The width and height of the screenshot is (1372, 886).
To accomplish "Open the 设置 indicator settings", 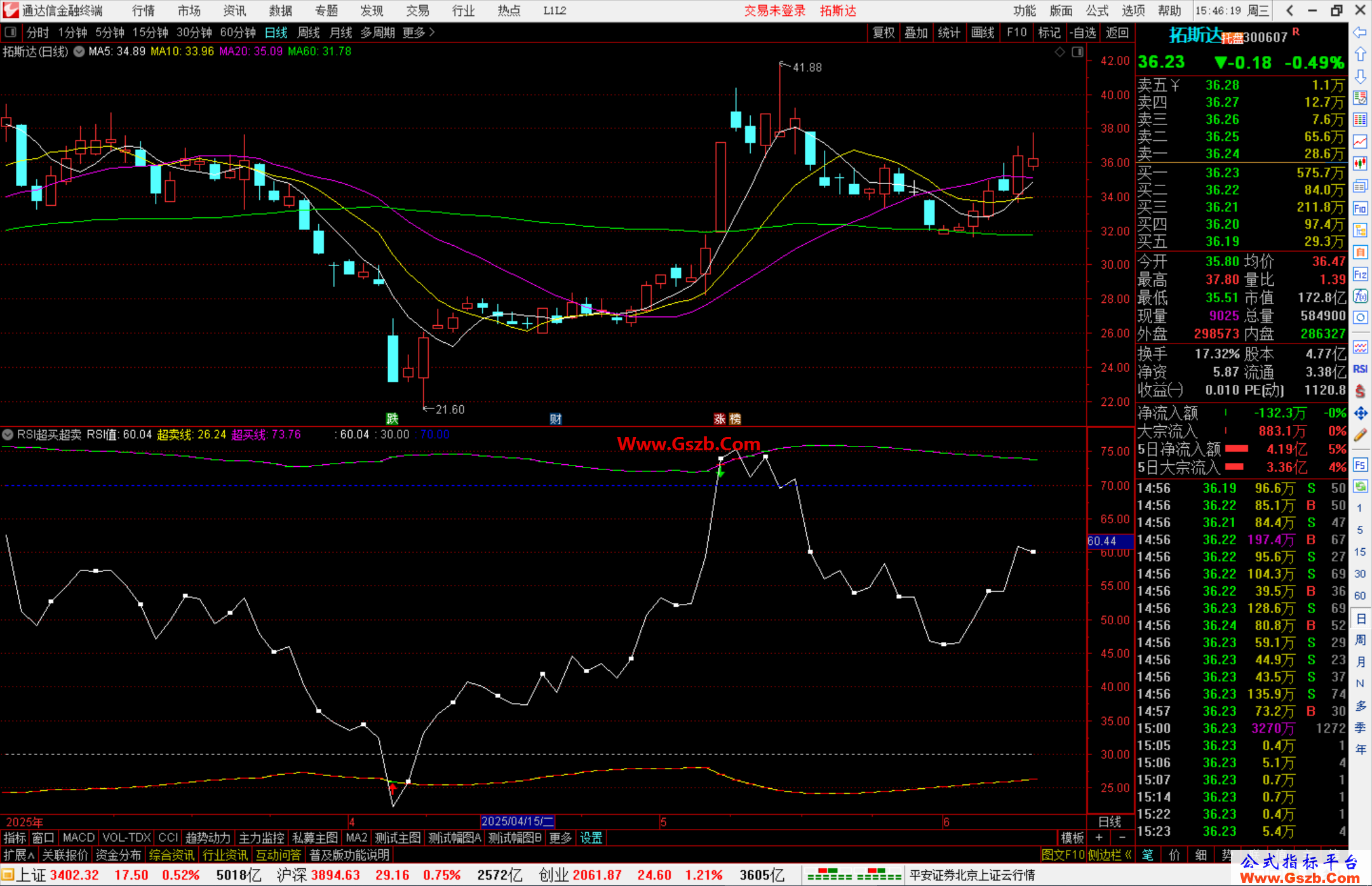I will pyautogui.click(x=591, y=838).
